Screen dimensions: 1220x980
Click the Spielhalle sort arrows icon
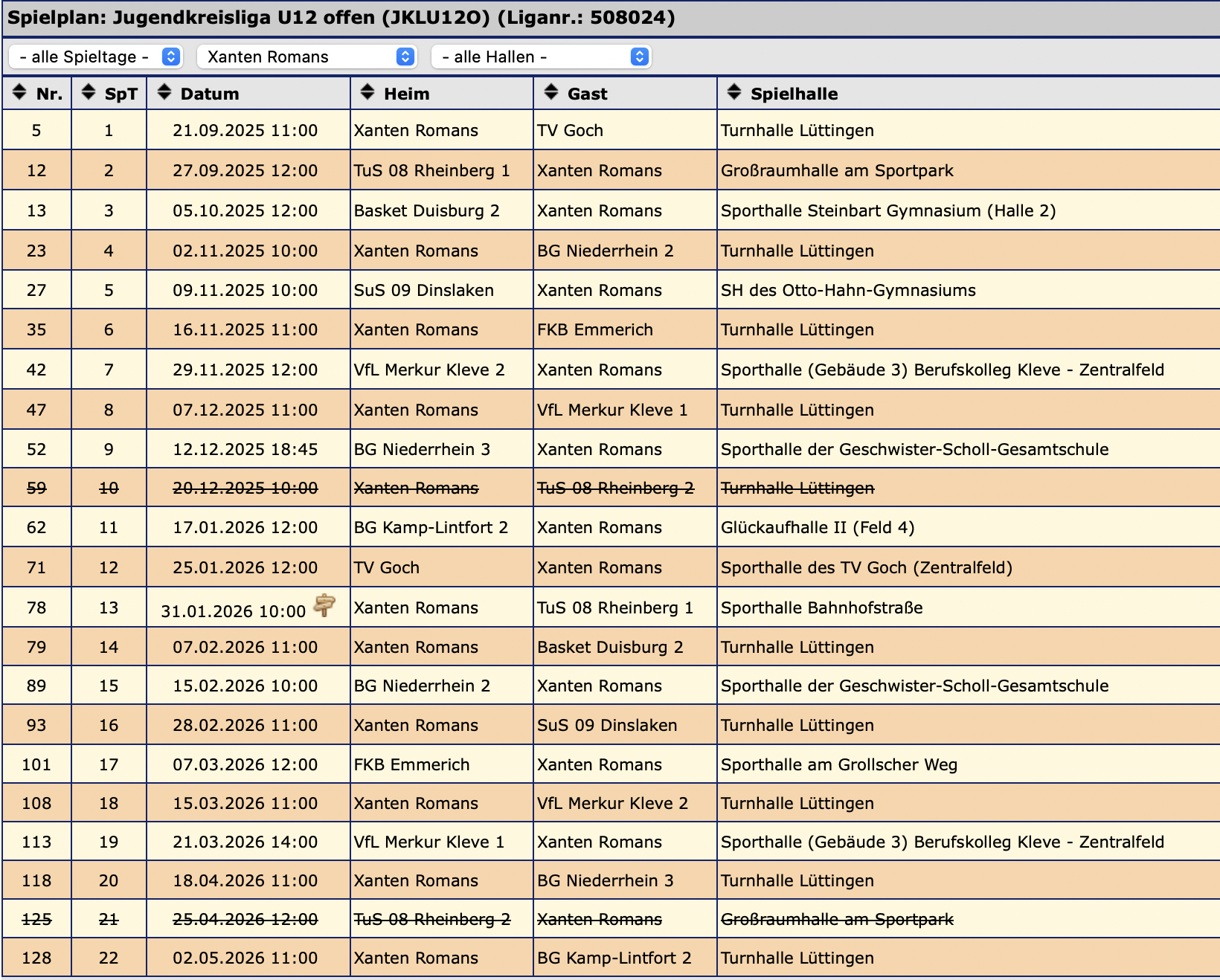[733, 92]
